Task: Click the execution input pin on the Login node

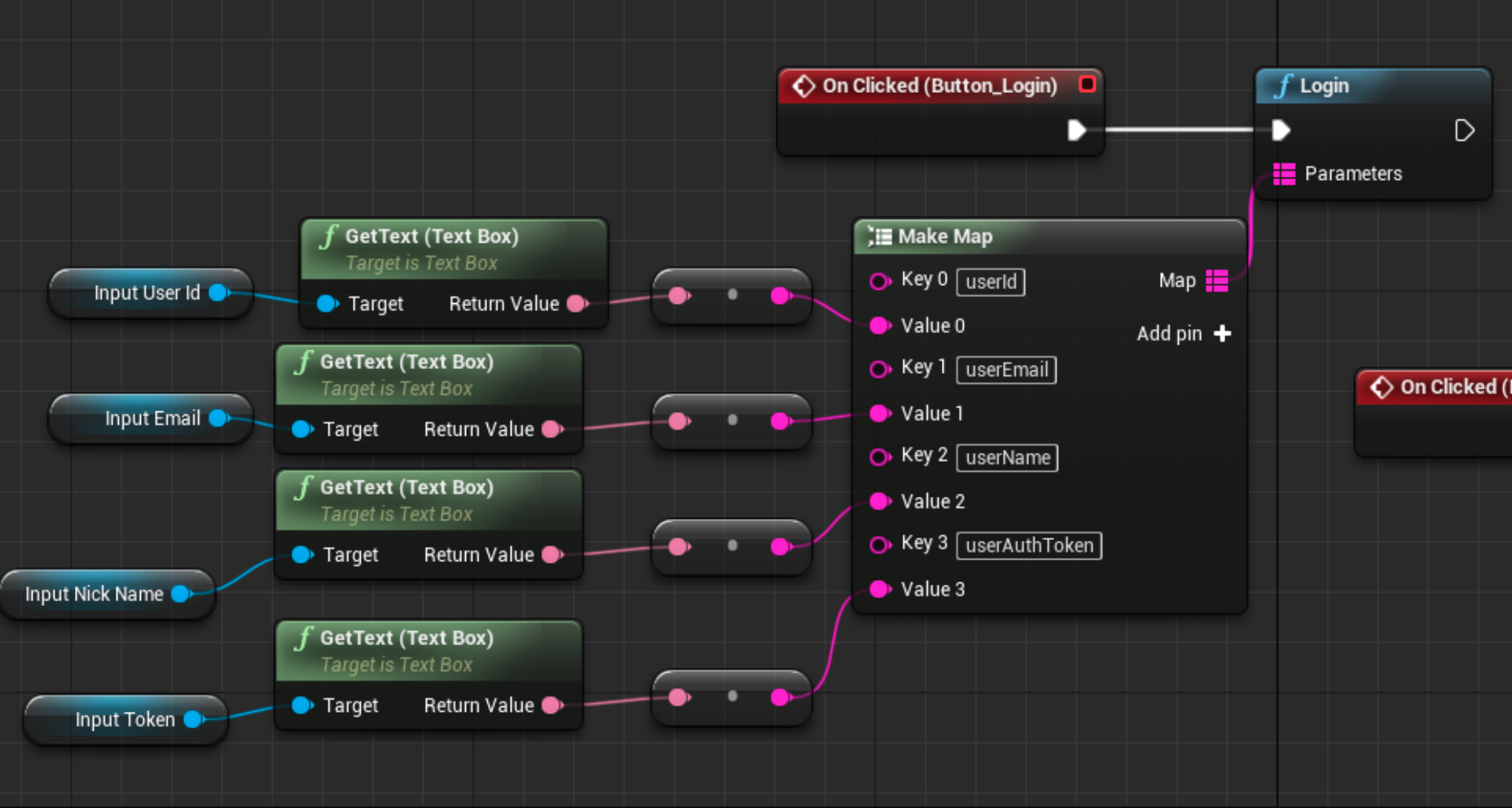Action: (x=1280, y=130)
